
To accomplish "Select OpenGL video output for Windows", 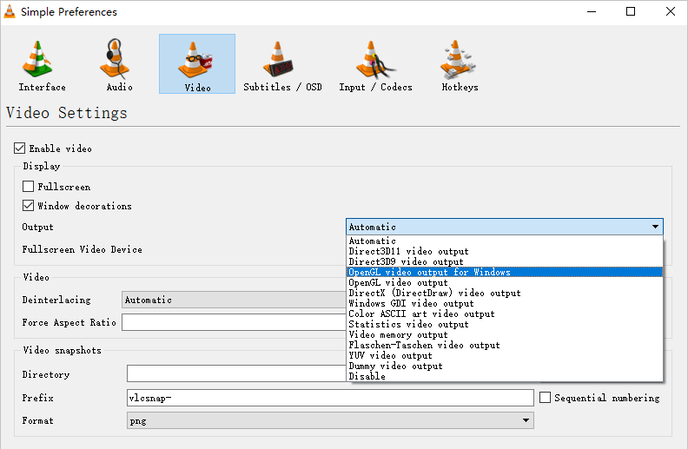I will [x=505, y=272].
